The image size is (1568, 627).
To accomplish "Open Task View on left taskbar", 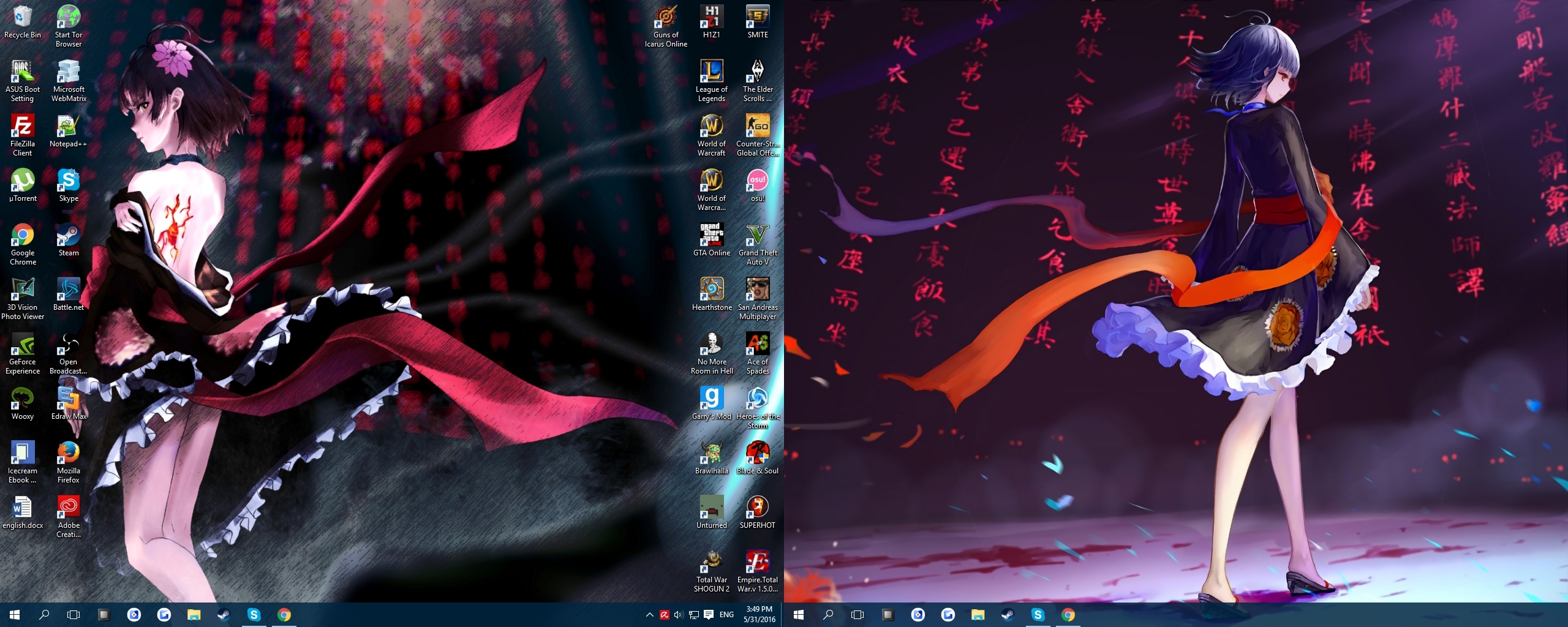I will click(73, 615).
